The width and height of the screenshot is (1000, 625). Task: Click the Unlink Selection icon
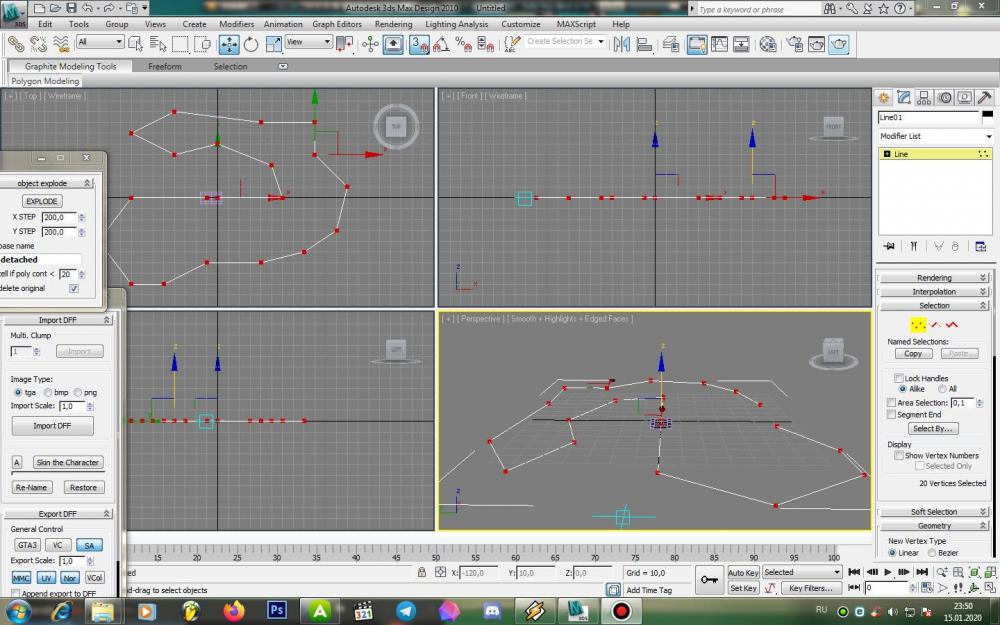[38, 44]
